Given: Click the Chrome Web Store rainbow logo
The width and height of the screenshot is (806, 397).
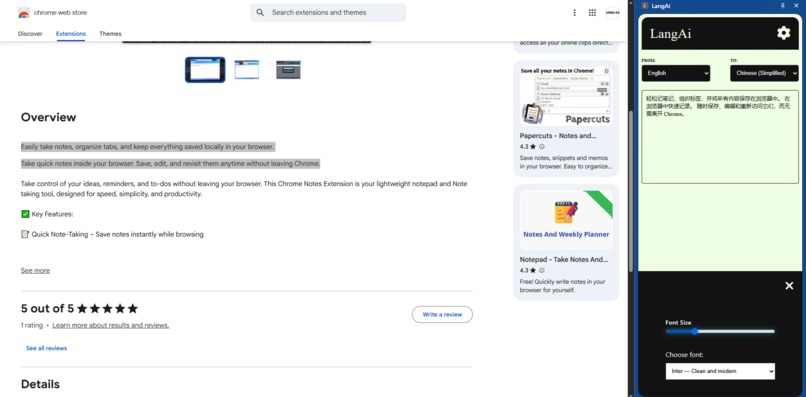Looking at the screenshot, I should (24, 13).
